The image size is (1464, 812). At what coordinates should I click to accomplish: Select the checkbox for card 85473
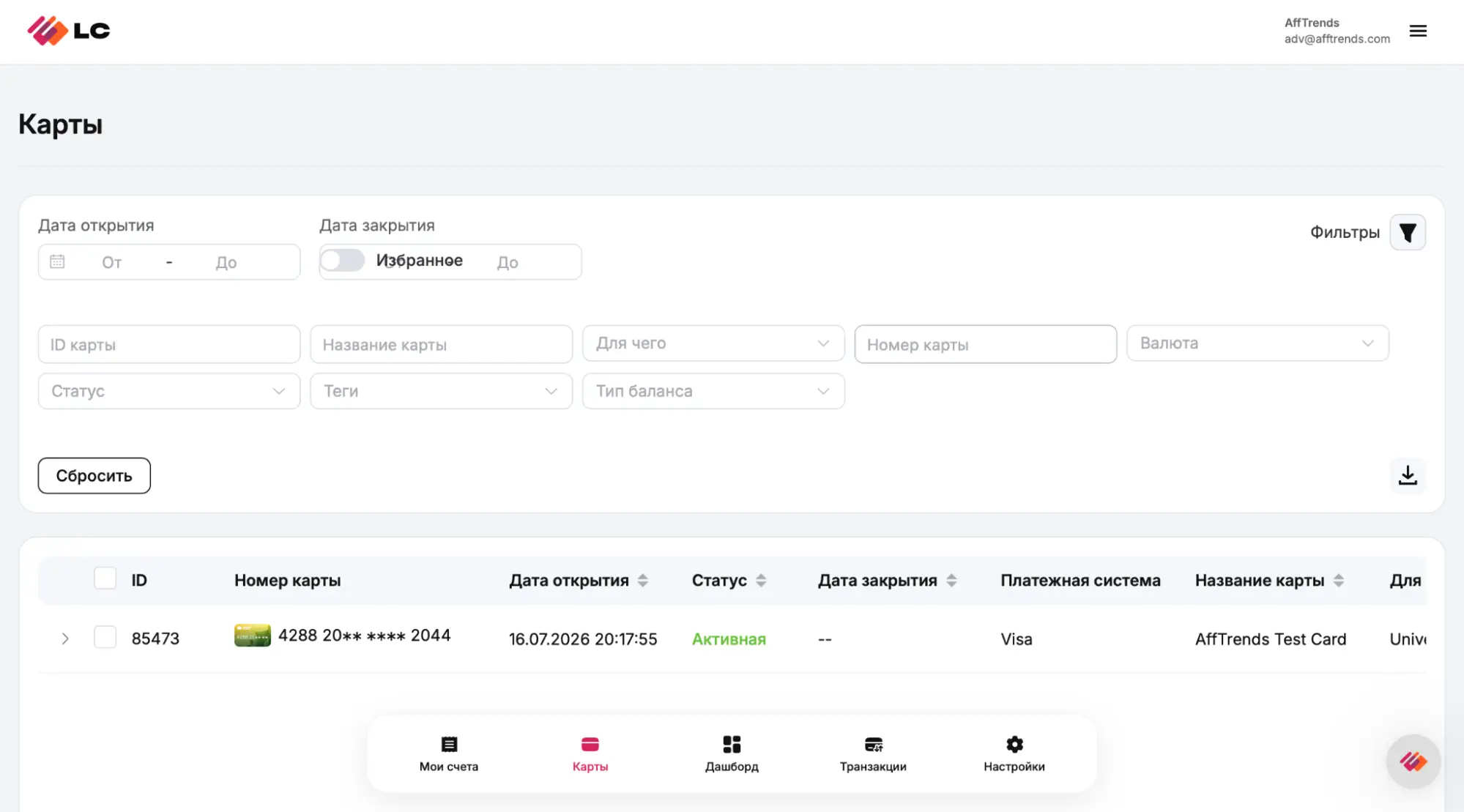point(105,637)
